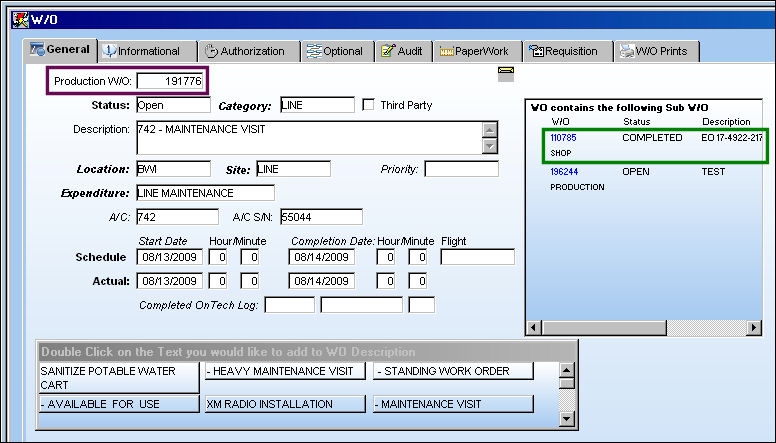This screenshot has width=776, height=443.
Task: Click the Schedule Start Date field
Action: [x=170, y=257]
